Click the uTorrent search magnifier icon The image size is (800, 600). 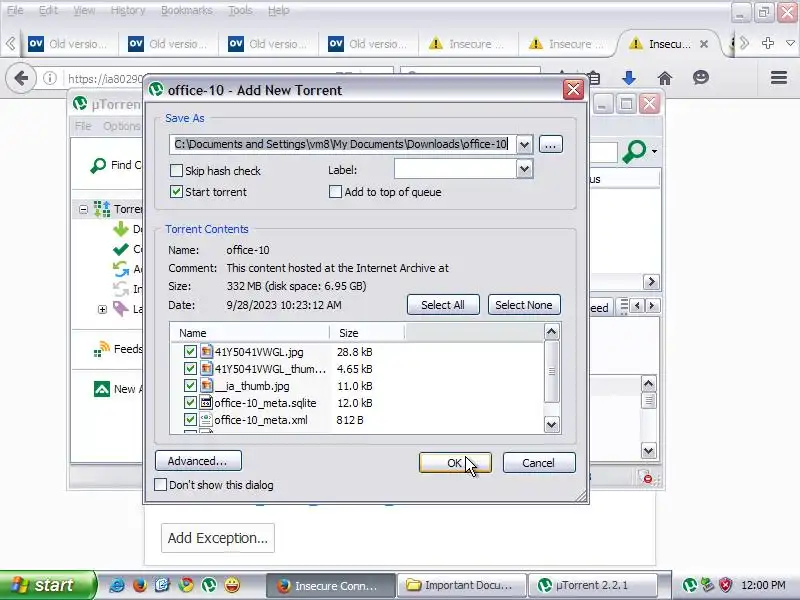[634, 152]
